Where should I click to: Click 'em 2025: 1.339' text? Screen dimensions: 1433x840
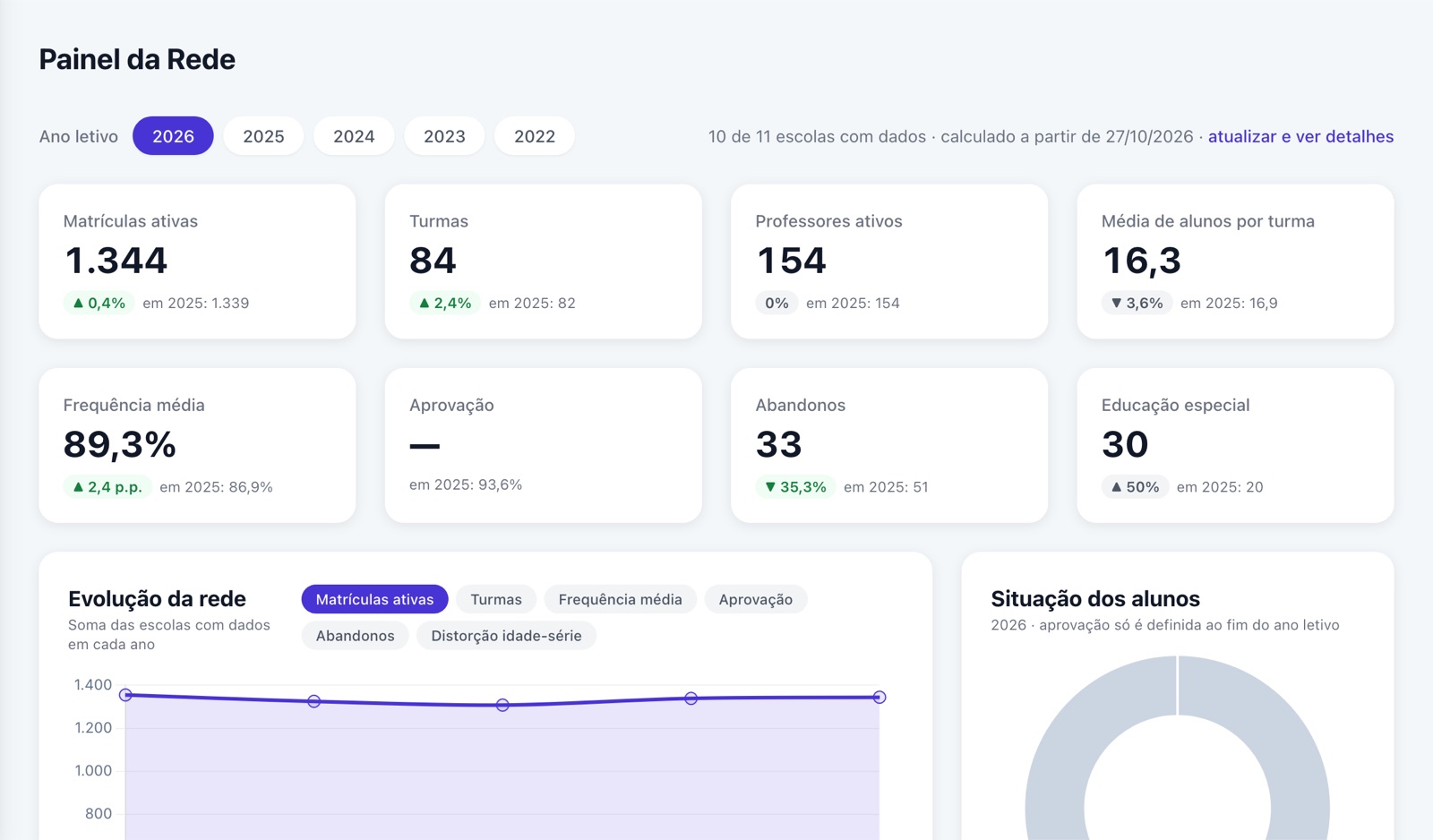coord(196,303)
